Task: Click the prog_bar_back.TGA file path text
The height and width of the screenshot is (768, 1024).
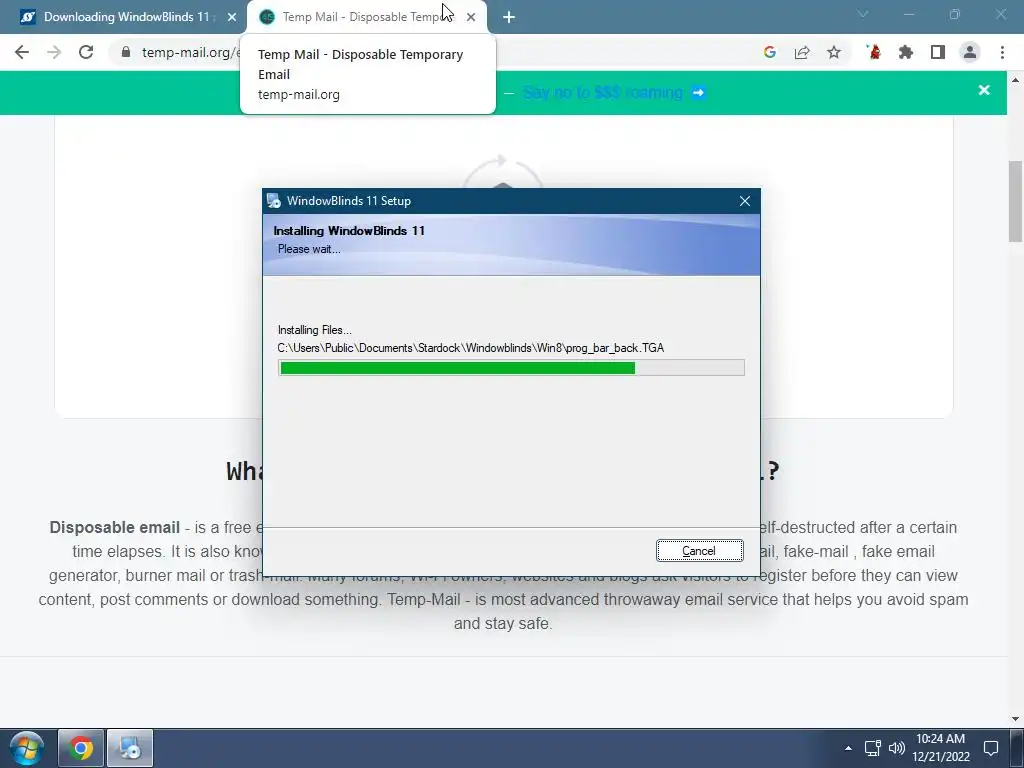Action: [x=471, y=348]
